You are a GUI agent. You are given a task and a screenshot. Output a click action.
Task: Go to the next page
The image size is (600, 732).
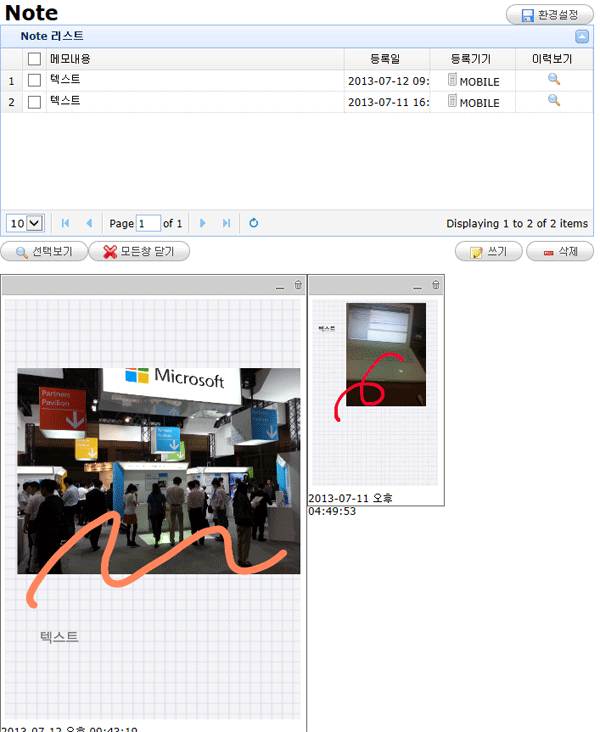coord(203,223)
